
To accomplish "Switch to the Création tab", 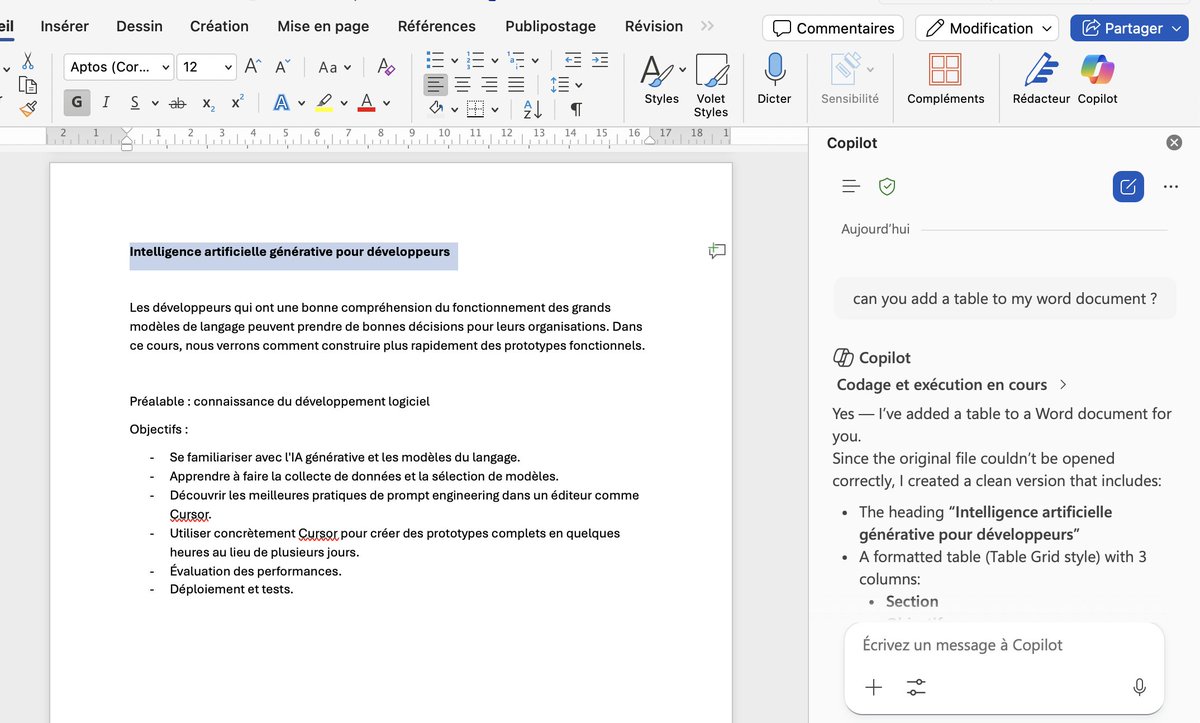I will pyautogui.click(x=219, y=26).
